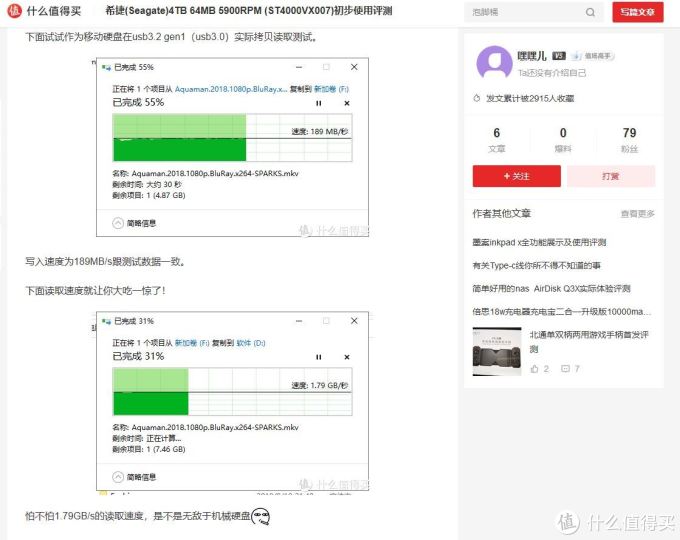Click the red 写篇文章 button
This screenshot has width=680, height=540.
638,12
